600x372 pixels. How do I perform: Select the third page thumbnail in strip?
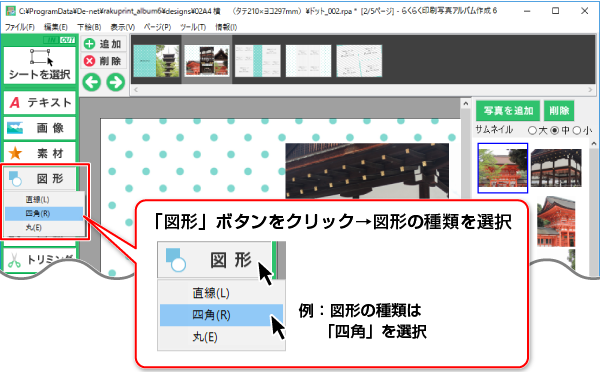[x=258, y=60]
